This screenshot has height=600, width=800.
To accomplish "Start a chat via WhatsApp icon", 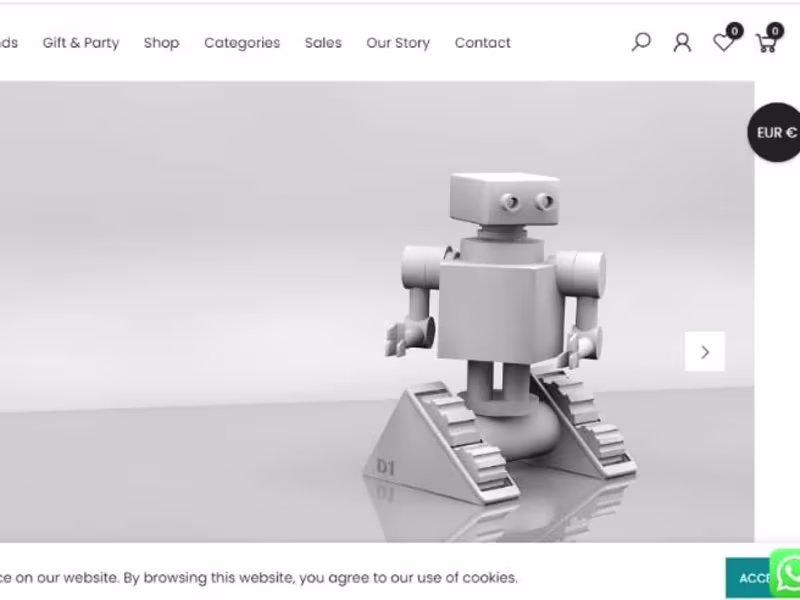I will point(788,573).
